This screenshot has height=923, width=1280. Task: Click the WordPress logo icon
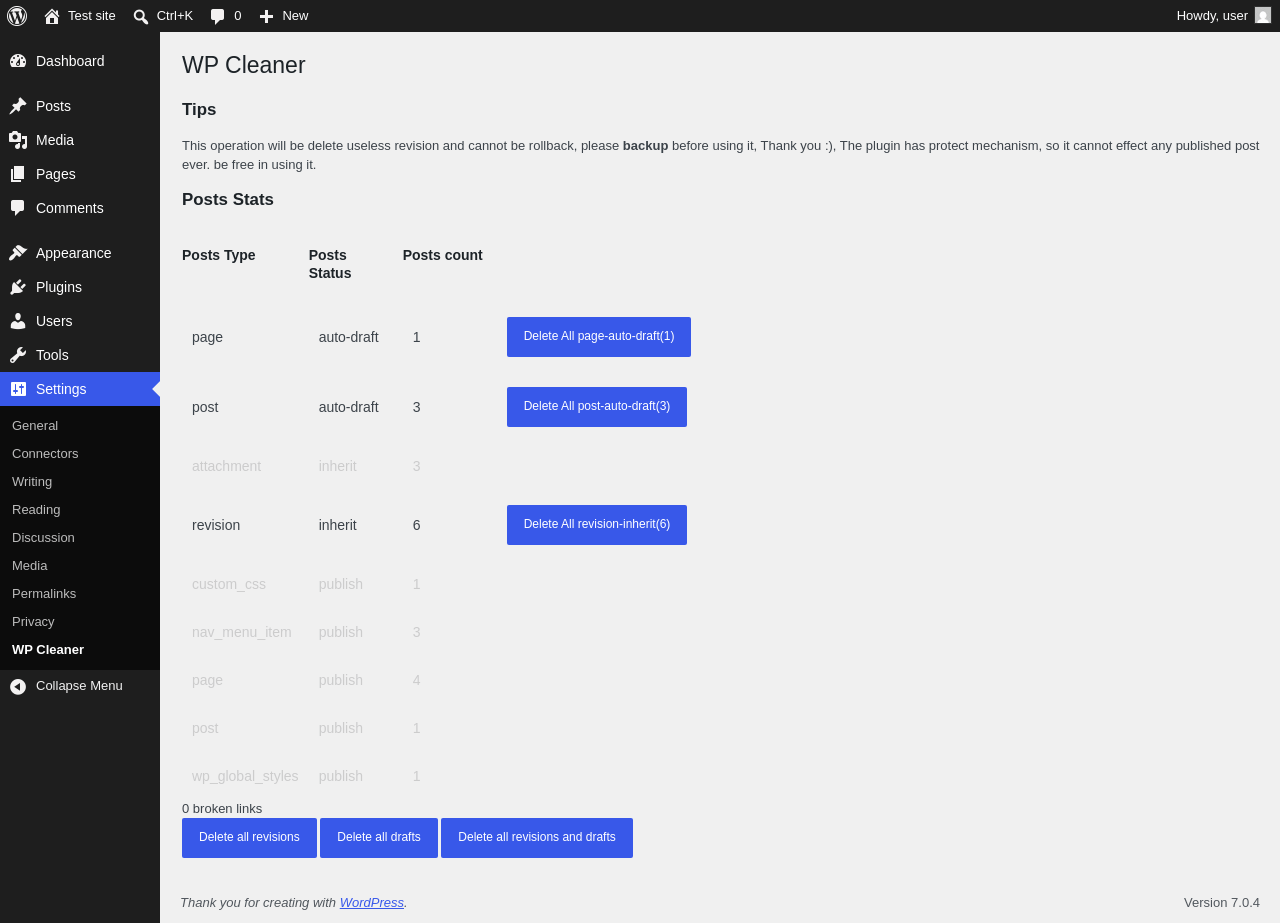[x=17, y=16]
